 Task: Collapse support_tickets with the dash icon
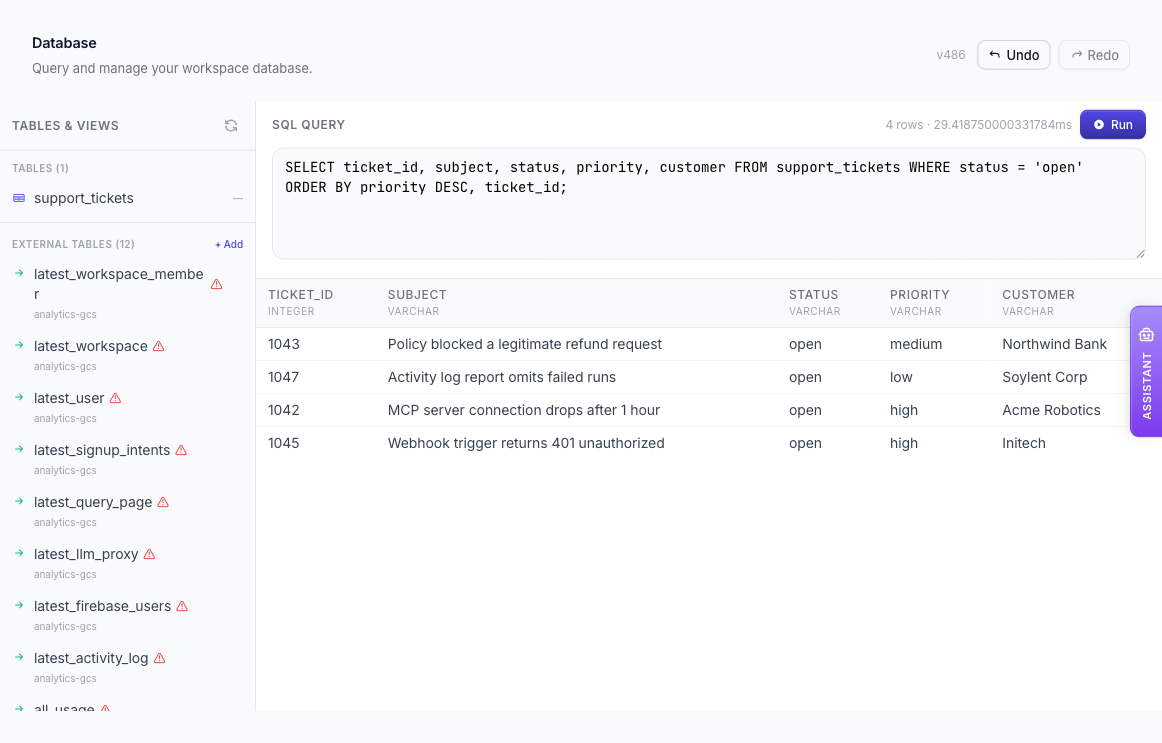(x=238, y=199)
